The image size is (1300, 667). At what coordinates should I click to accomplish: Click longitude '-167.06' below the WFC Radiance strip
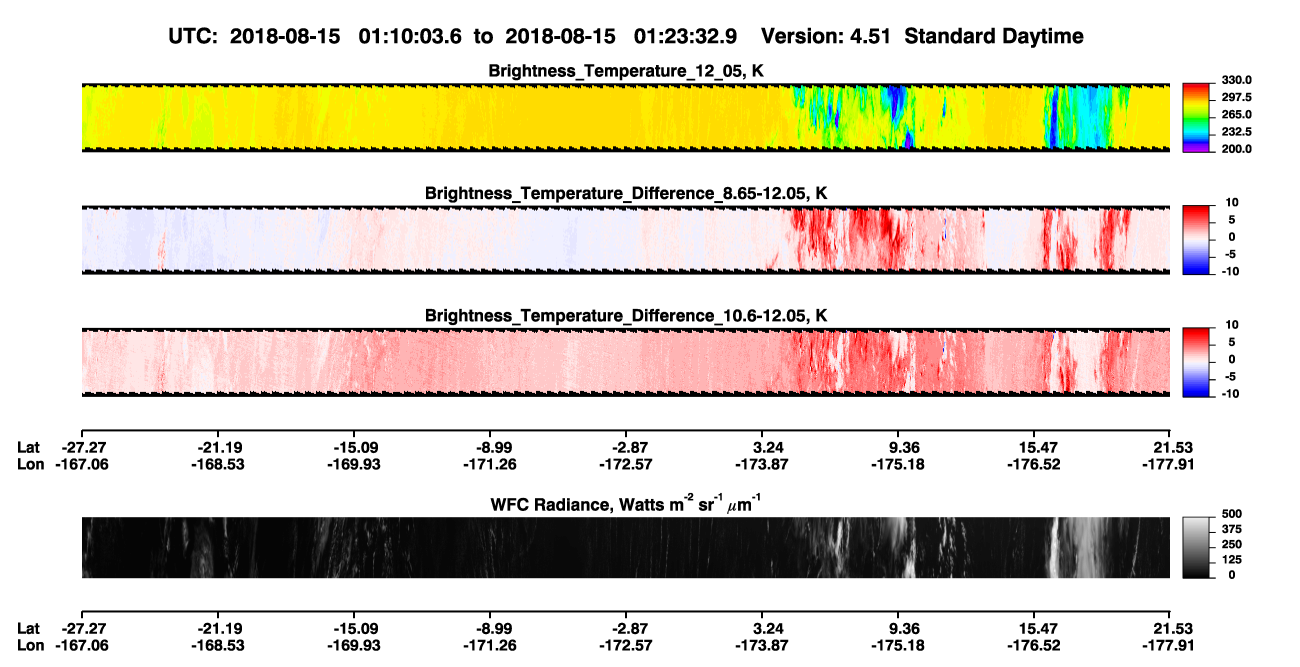82,646
